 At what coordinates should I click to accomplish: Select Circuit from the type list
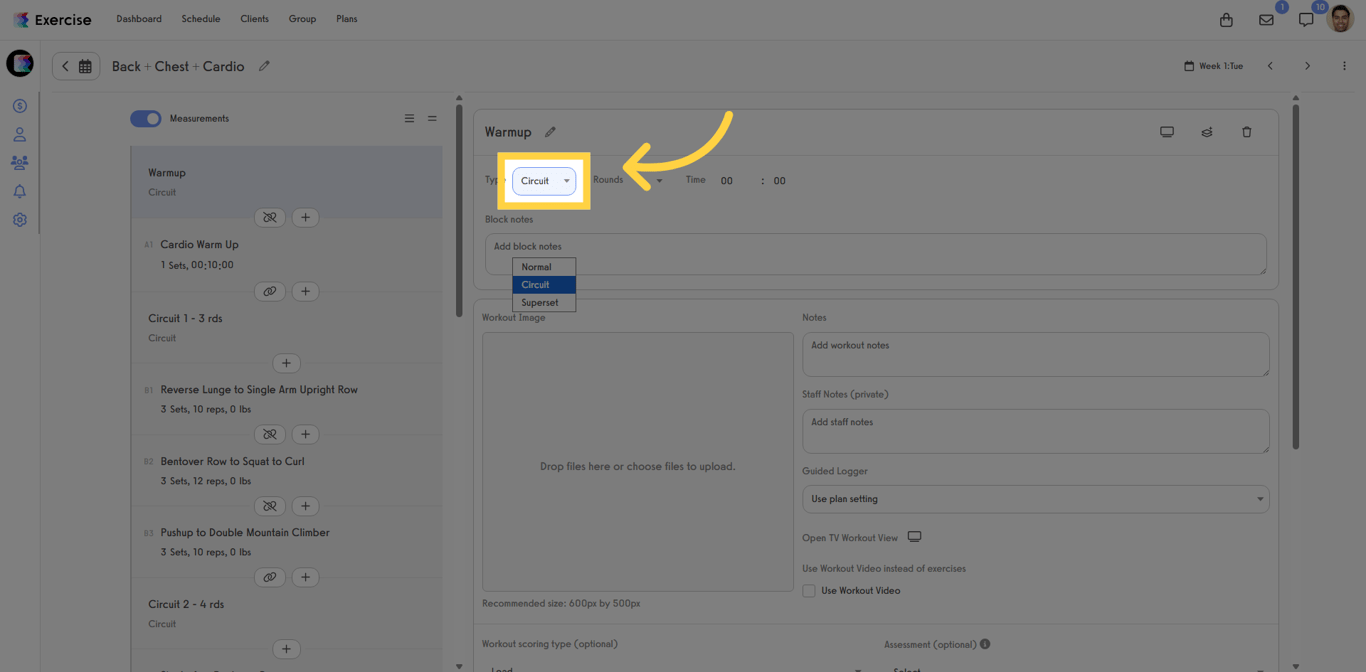[544, 285]
